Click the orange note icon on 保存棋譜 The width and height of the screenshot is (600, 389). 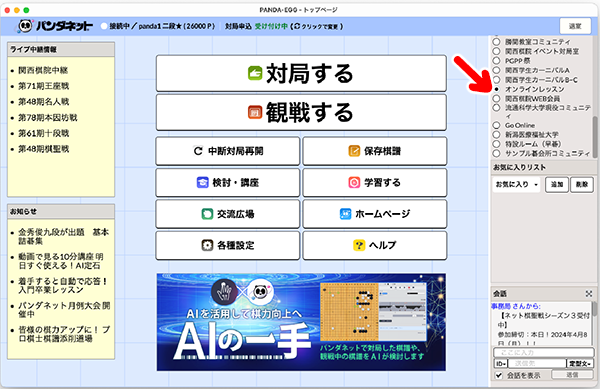click(354, 151)
